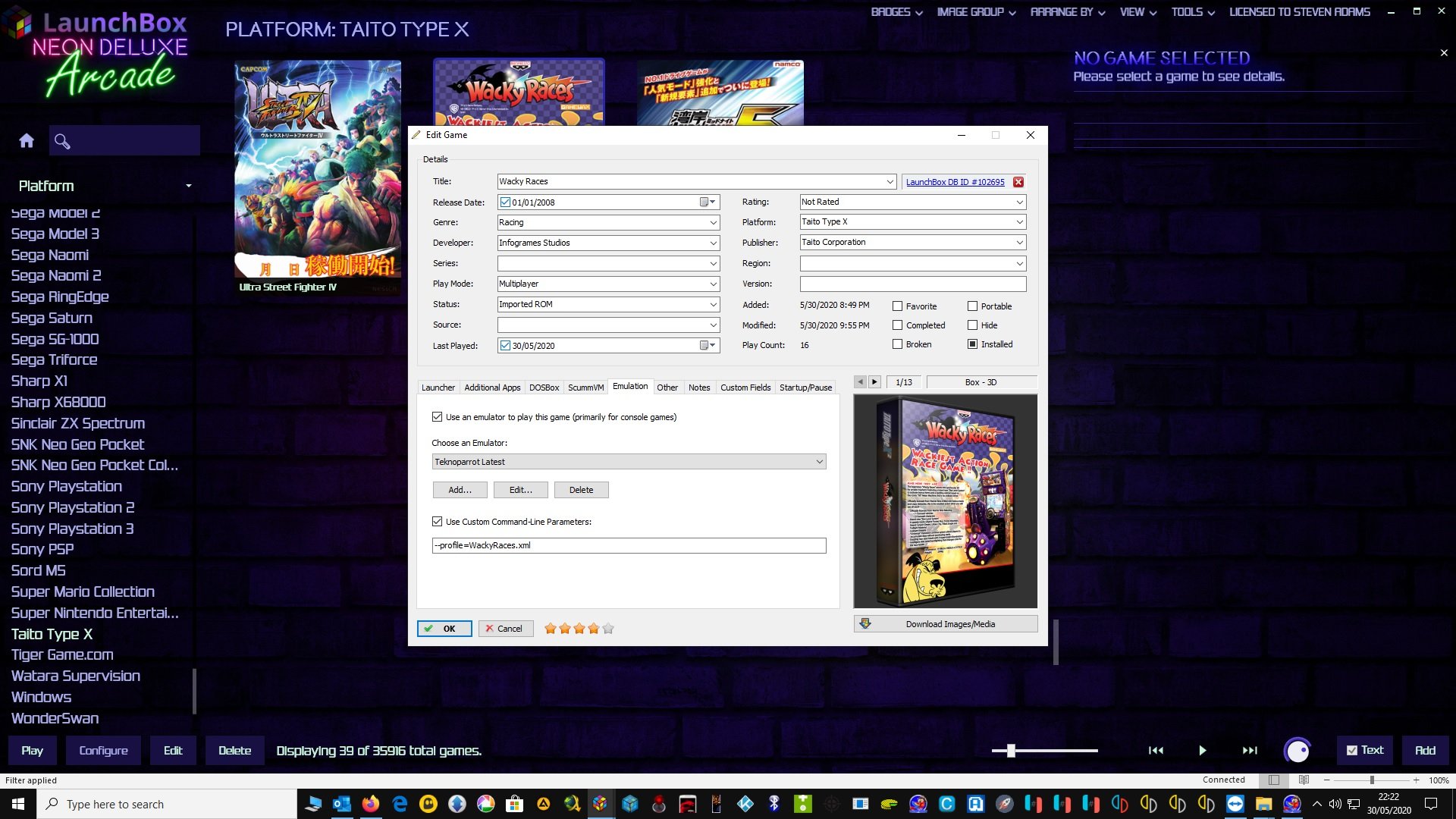Open the Tools menu
The image size is (1456, 819).
click(x=1193, y=12)
